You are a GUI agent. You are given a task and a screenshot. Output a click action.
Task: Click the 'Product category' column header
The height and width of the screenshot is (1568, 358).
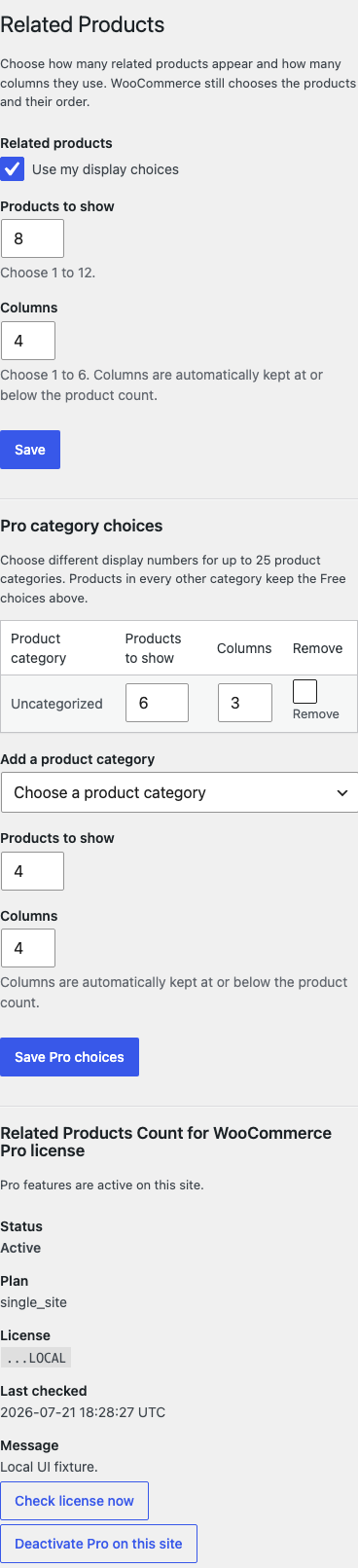pos(58,648)
